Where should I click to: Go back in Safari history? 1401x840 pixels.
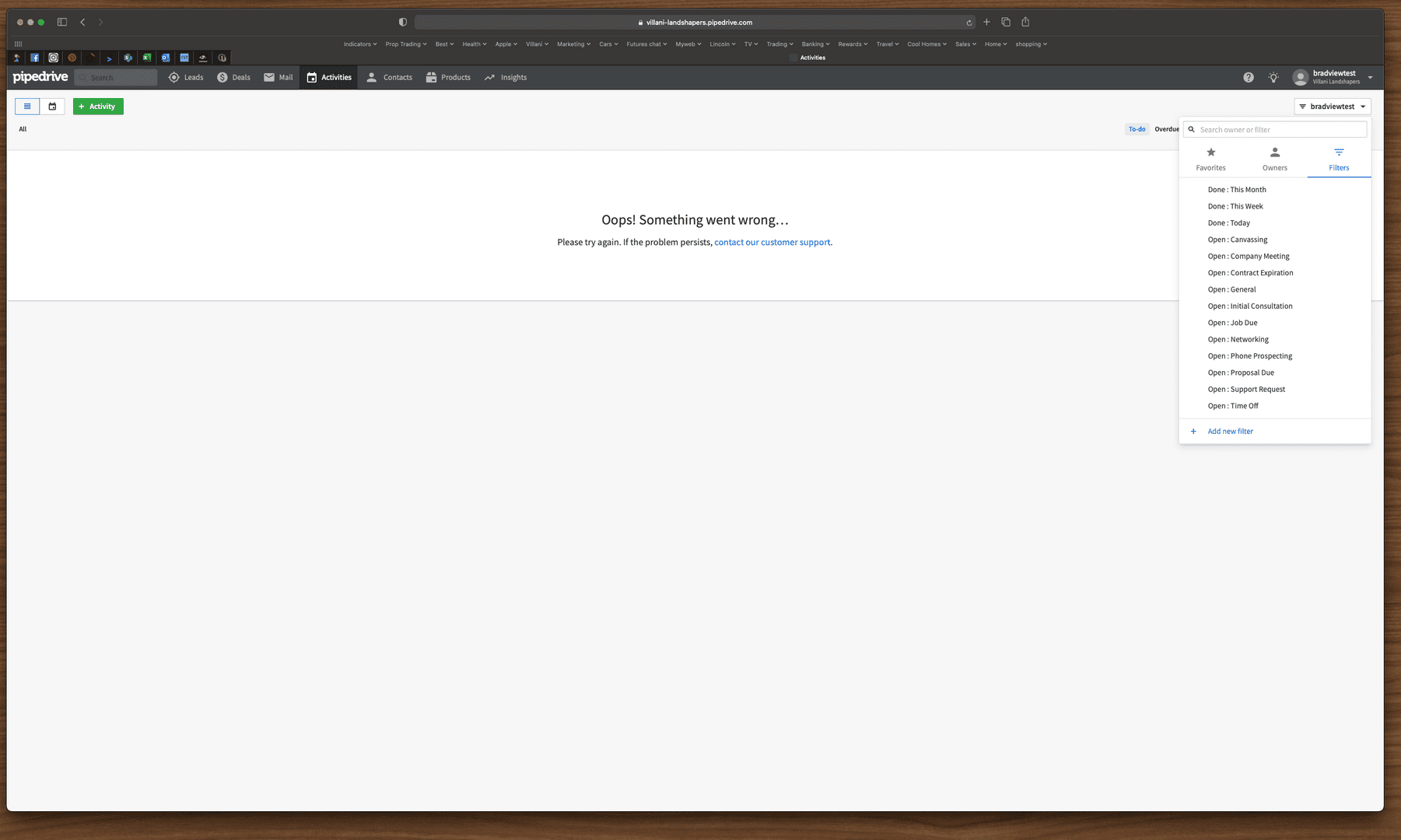(82, 22)
